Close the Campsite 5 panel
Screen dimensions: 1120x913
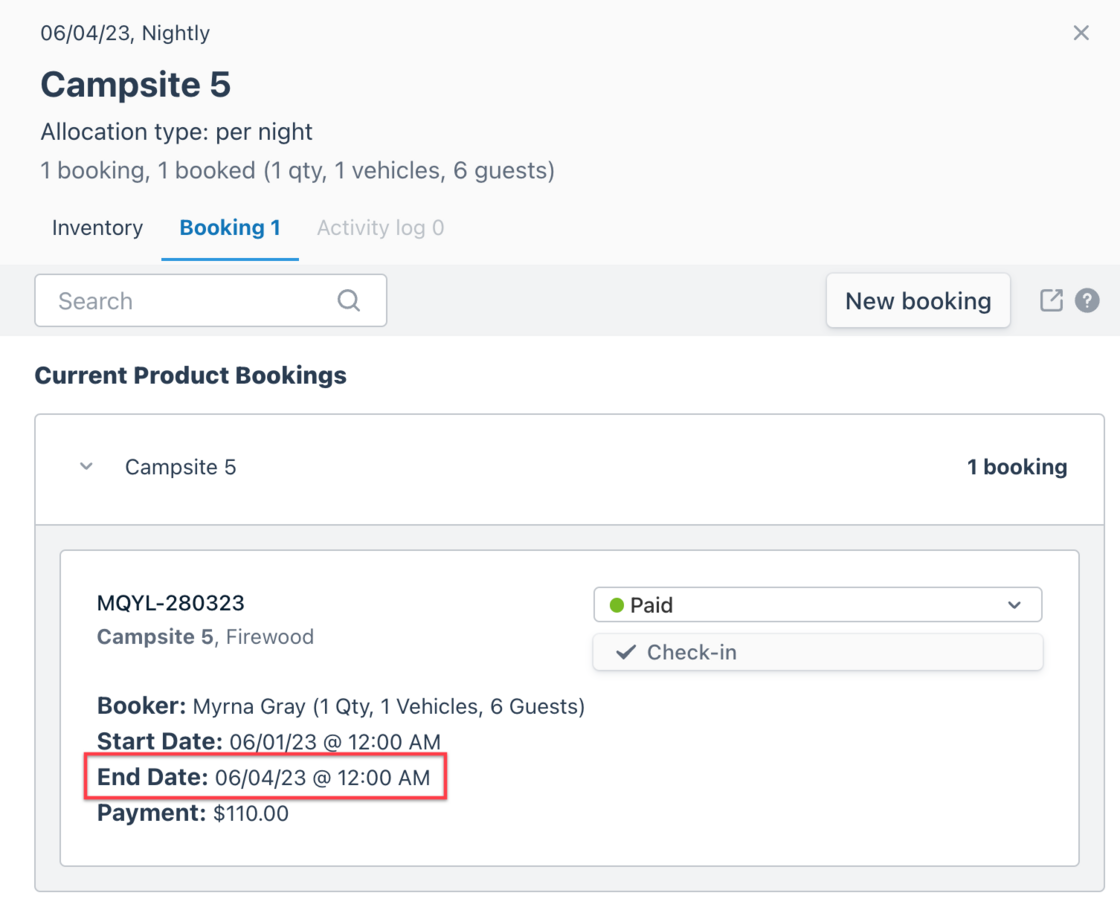pos(1081,33)
